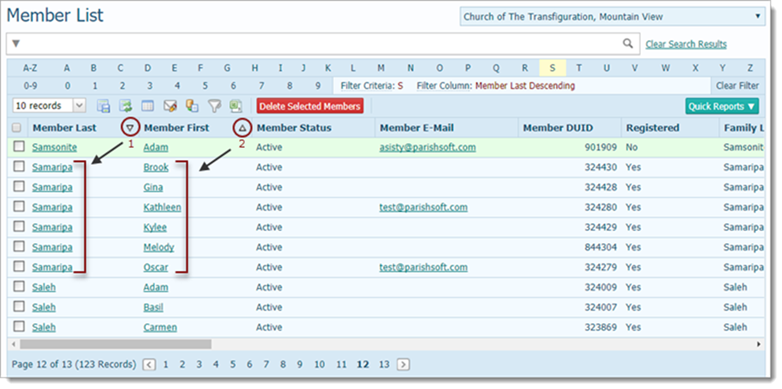Open the column chooser table icon
This screenshot has height=389, width=782.
[x=148, y=106]
